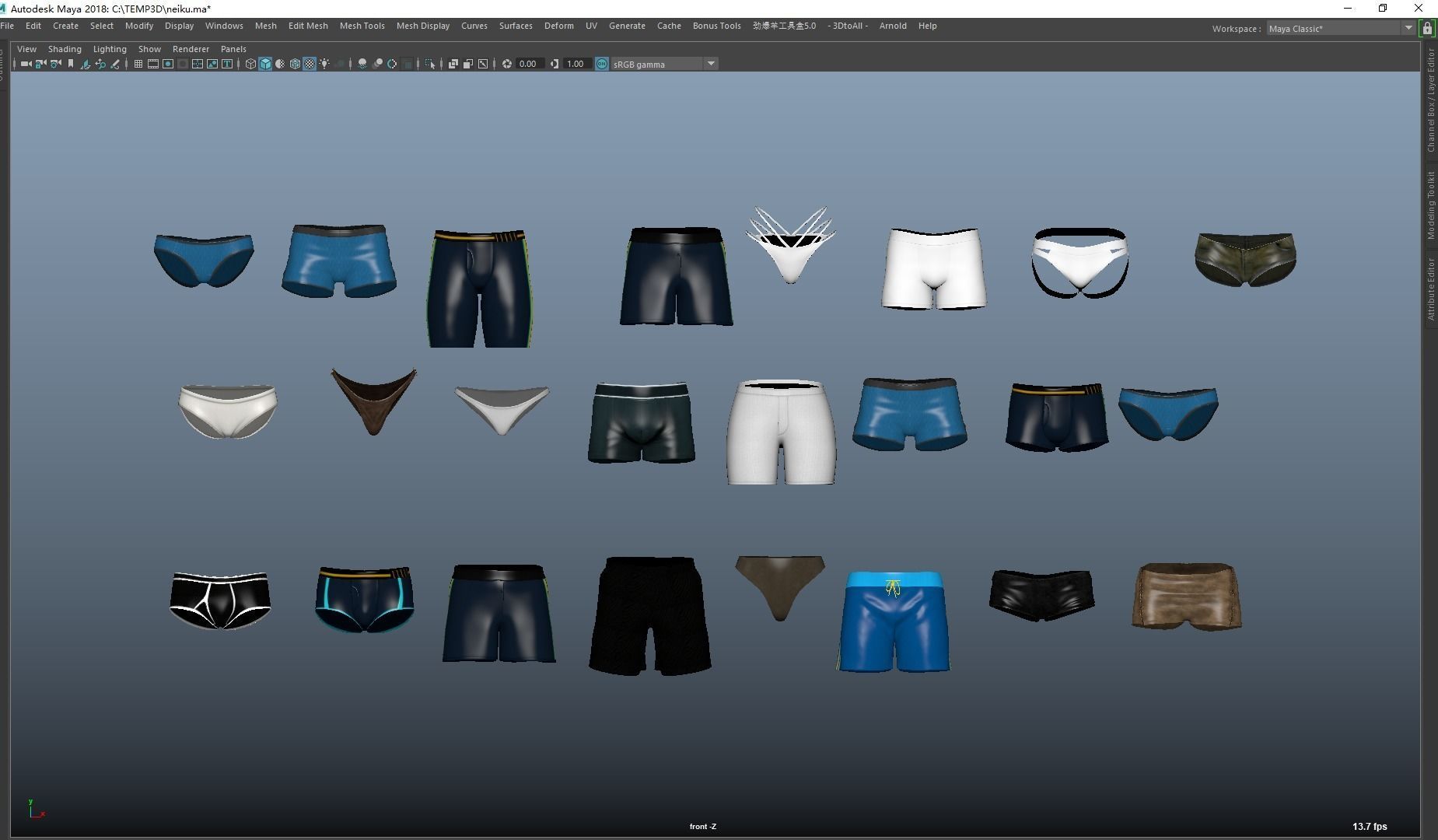Open the panel Shading menu

pyautogui.click(x=65, y=49)
